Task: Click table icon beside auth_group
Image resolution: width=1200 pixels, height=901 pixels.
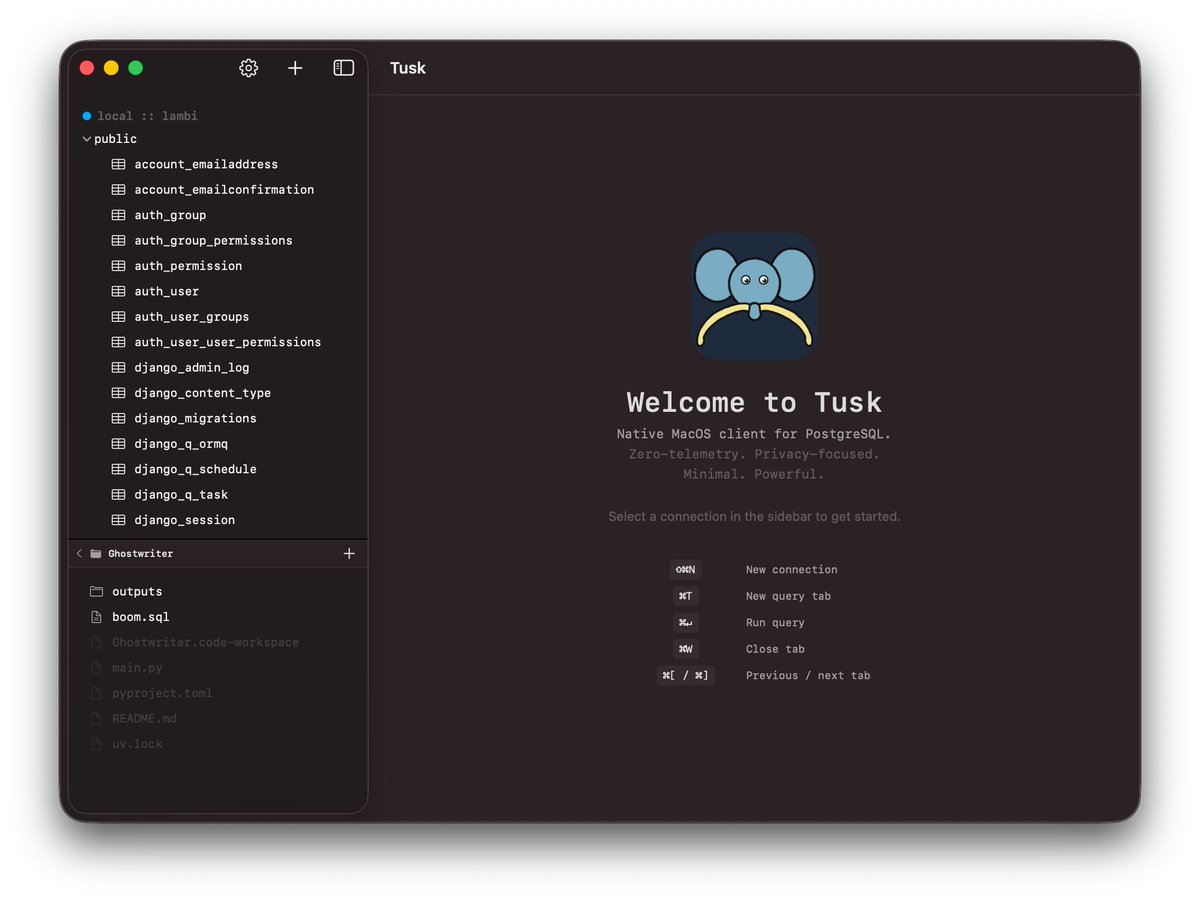Action: [118, 215]
